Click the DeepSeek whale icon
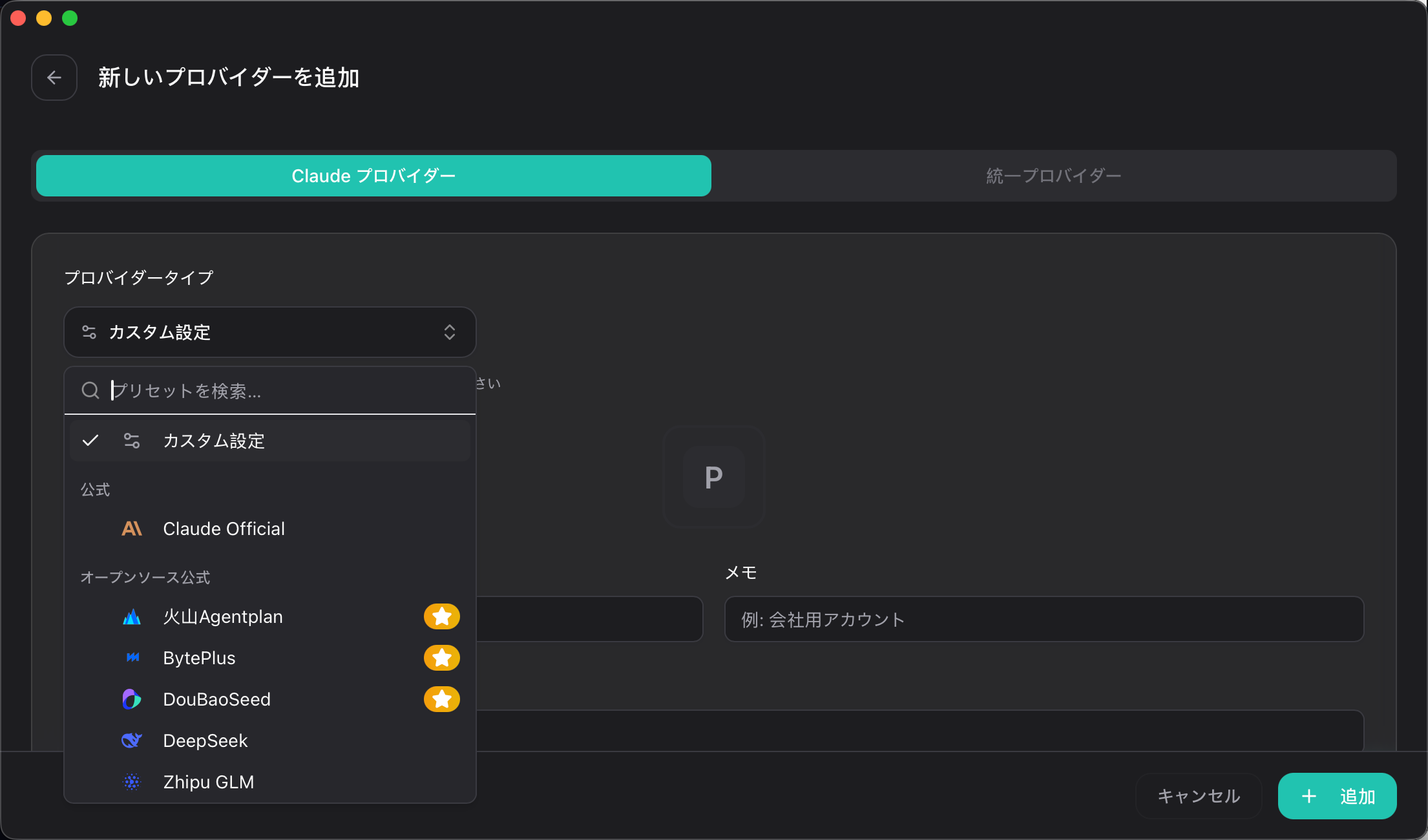The height and width of the screenshot is (840, 1428). tap(132, 740)
